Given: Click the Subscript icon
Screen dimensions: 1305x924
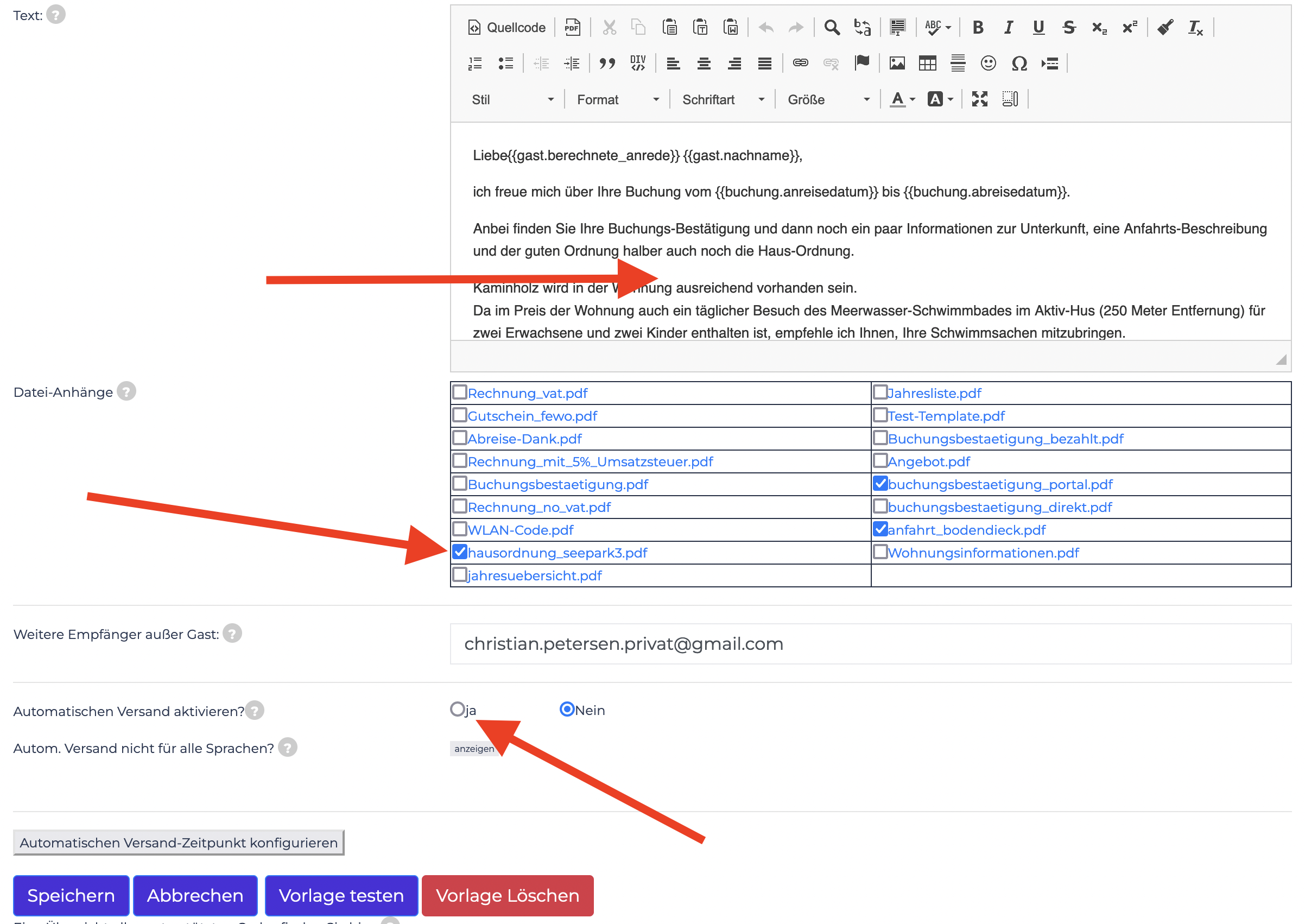Looking at the screenshot, I should point(1099,27).
